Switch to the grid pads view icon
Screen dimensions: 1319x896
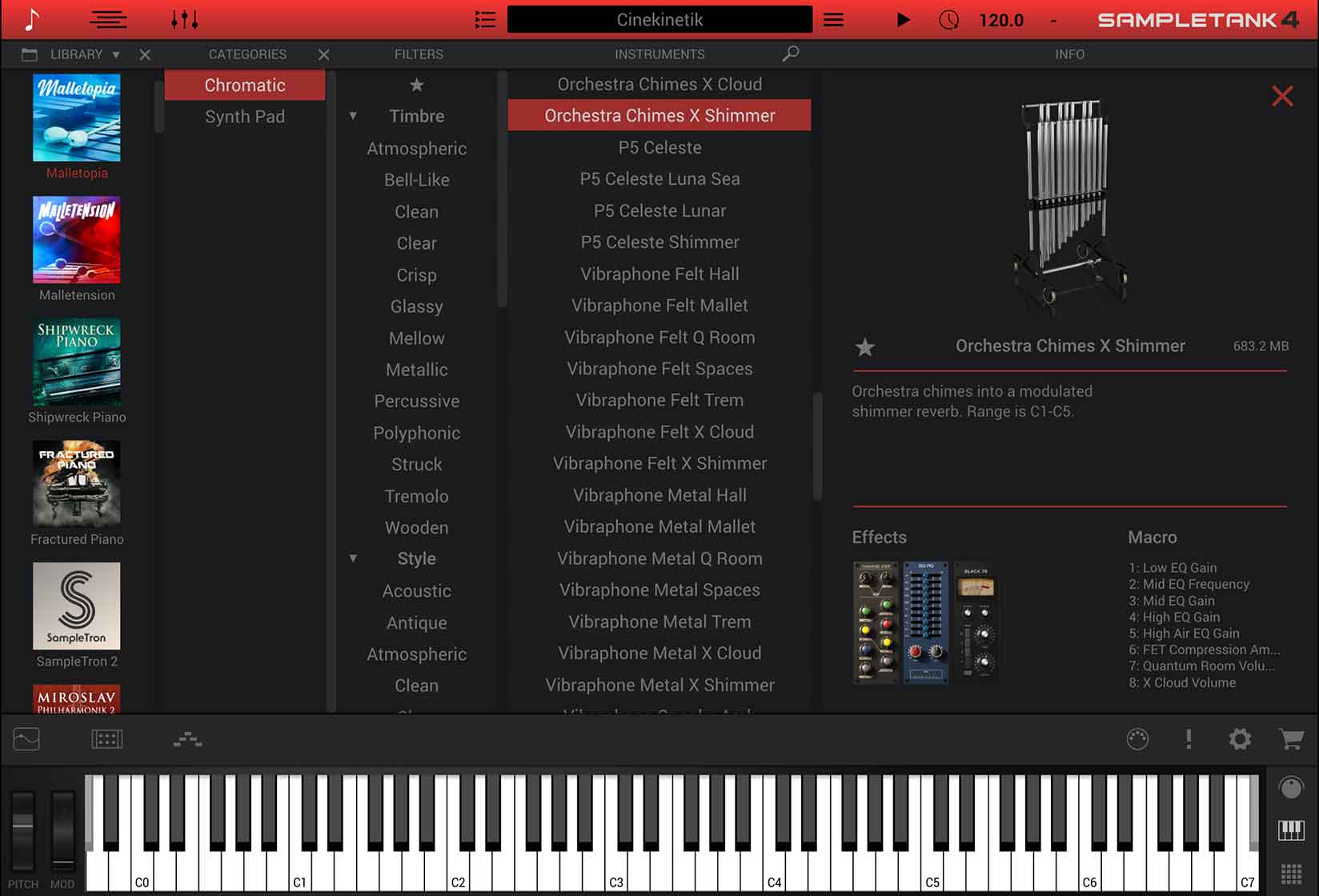coord(1291,873)
